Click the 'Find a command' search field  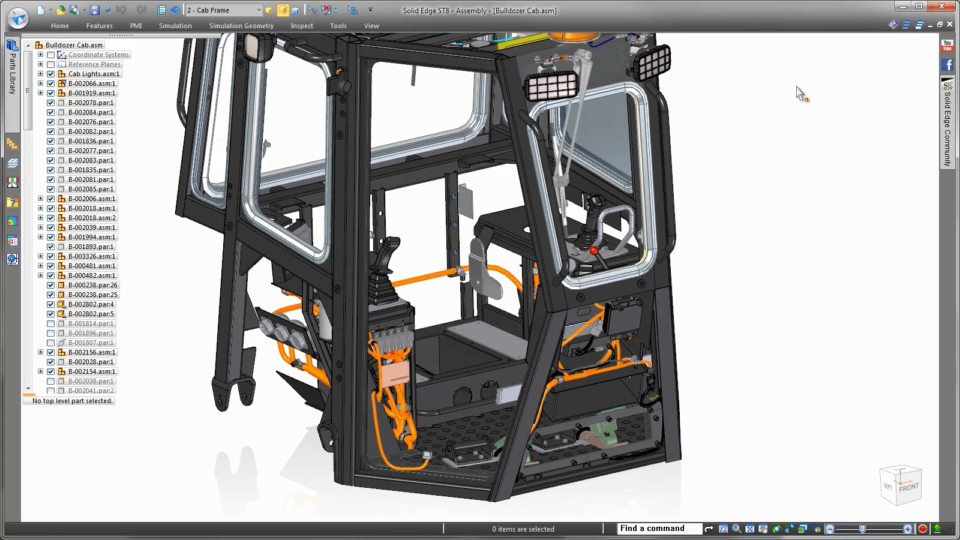(x=658, y=529)
